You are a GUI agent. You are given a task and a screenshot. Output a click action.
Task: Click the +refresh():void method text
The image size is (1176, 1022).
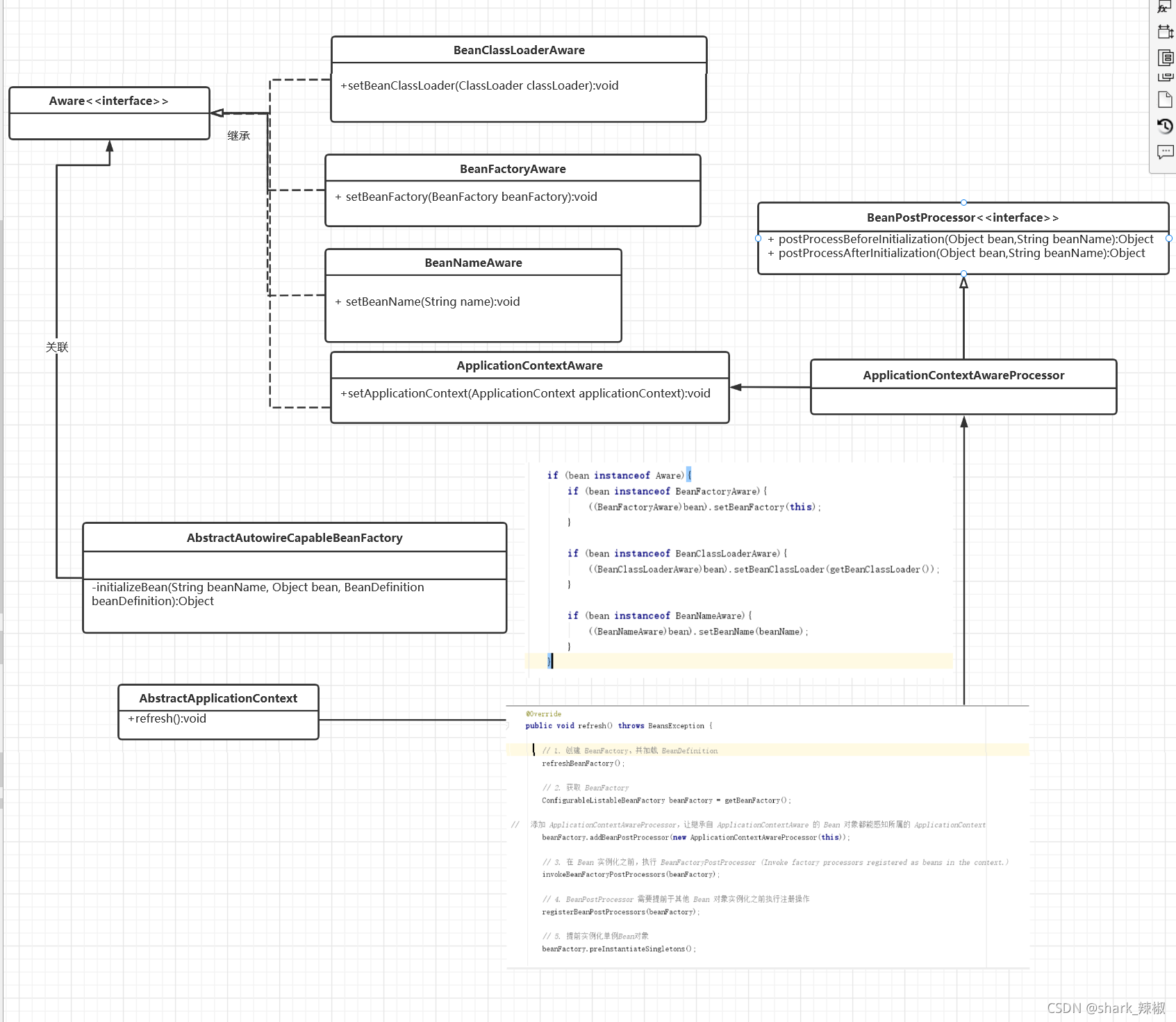167,718
